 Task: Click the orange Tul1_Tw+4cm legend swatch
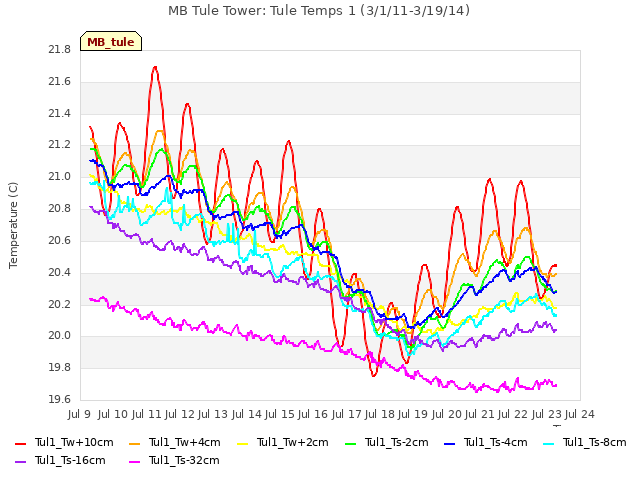point(134,443)
